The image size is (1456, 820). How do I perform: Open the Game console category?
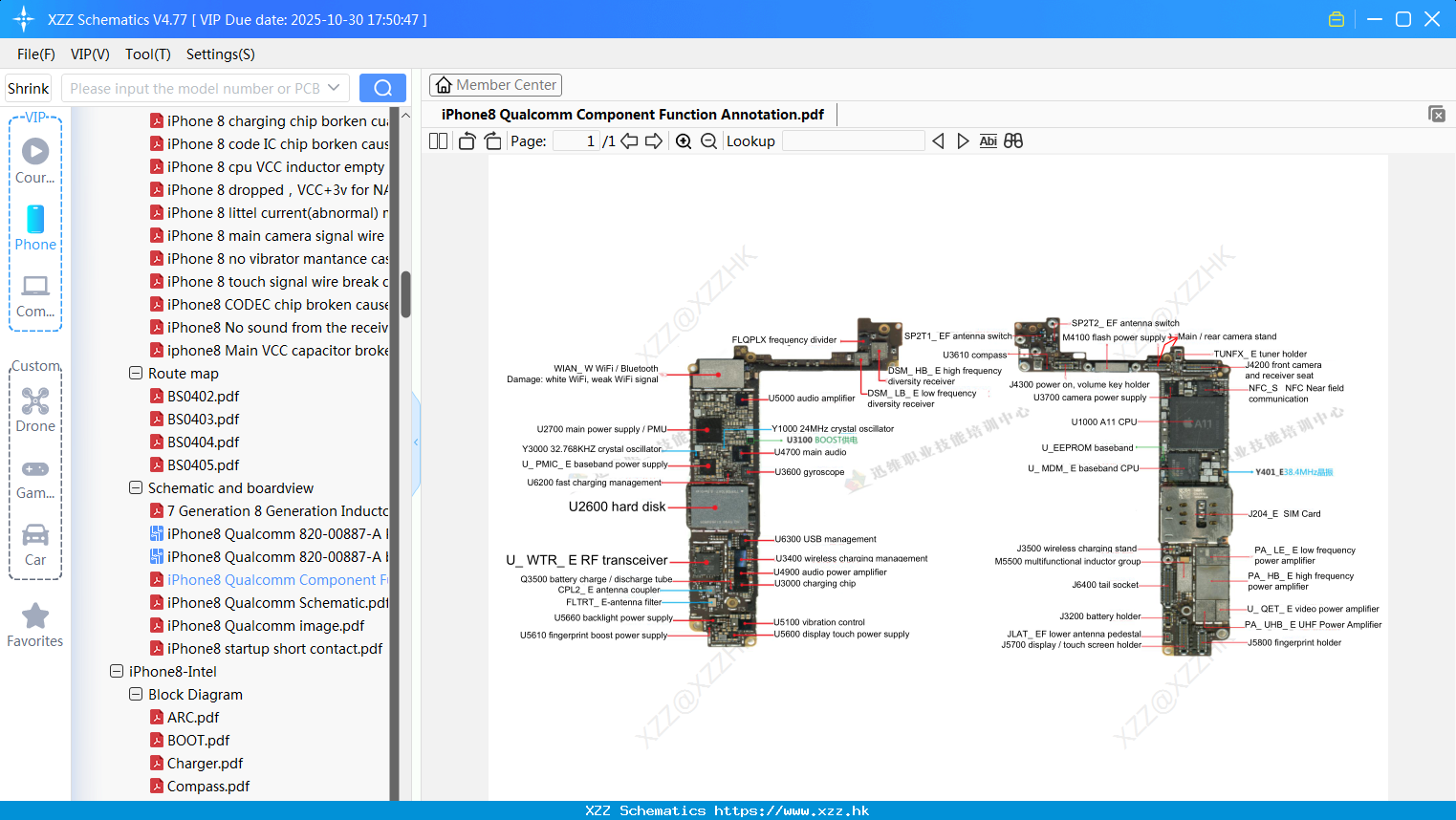pos(35,478)
